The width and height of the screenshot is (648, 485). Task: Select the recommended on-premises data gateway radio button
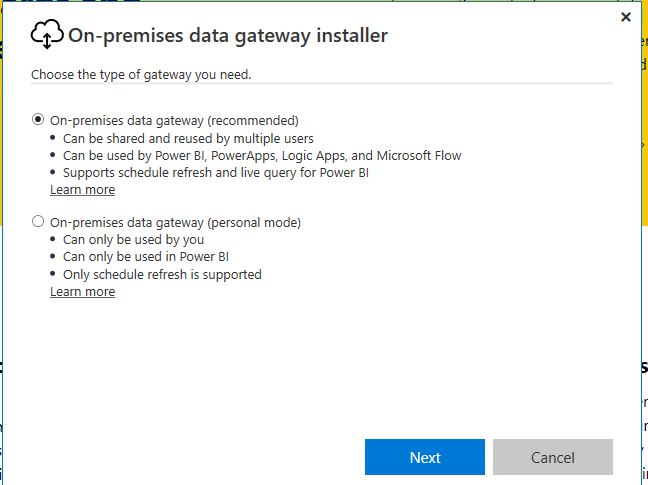pyautogui.click(x=38, y=119)
